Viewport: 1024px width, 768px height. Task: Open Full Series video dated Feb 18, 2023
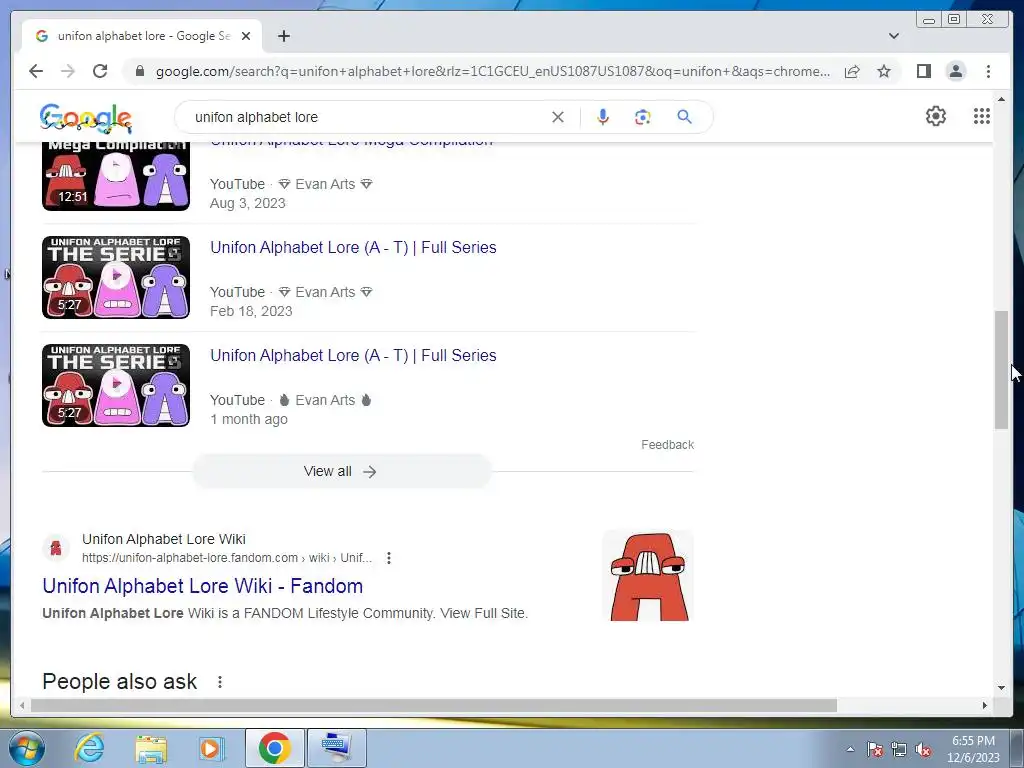[x=353, y=248]
